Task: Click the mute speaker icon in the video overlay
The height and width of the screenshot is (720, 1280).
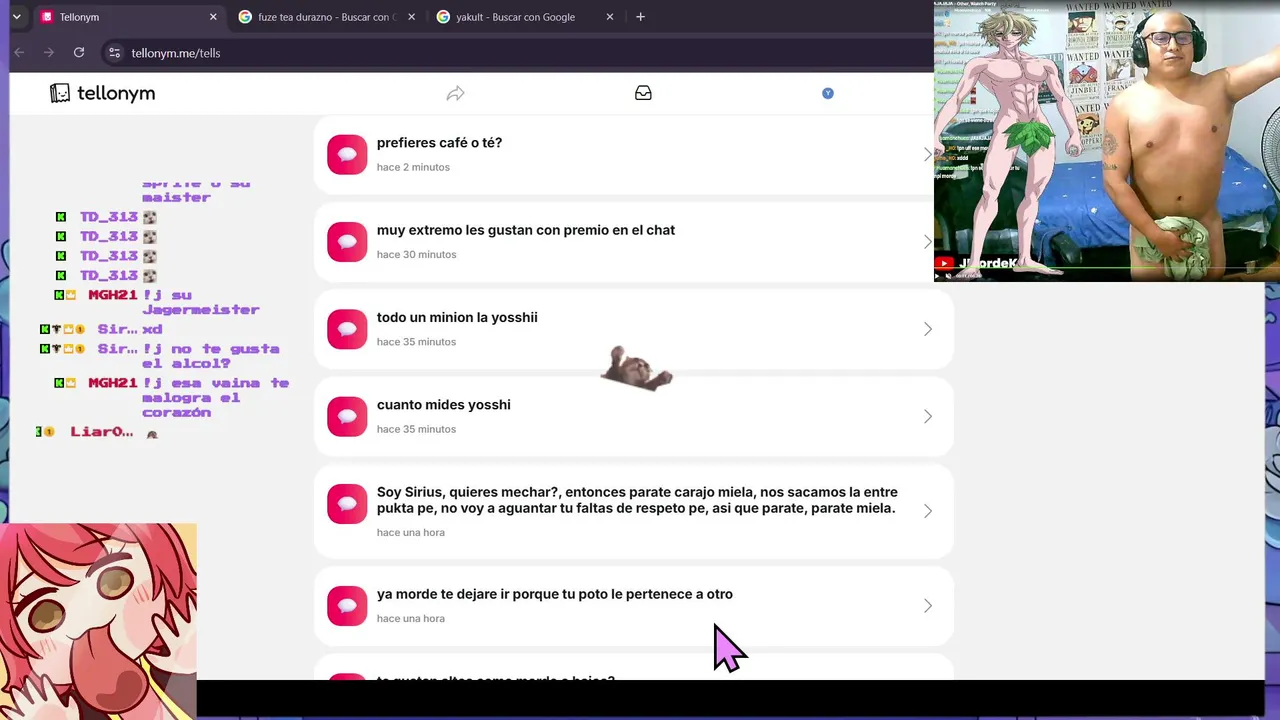Action: pyautogui.click(x=949, y=276)
